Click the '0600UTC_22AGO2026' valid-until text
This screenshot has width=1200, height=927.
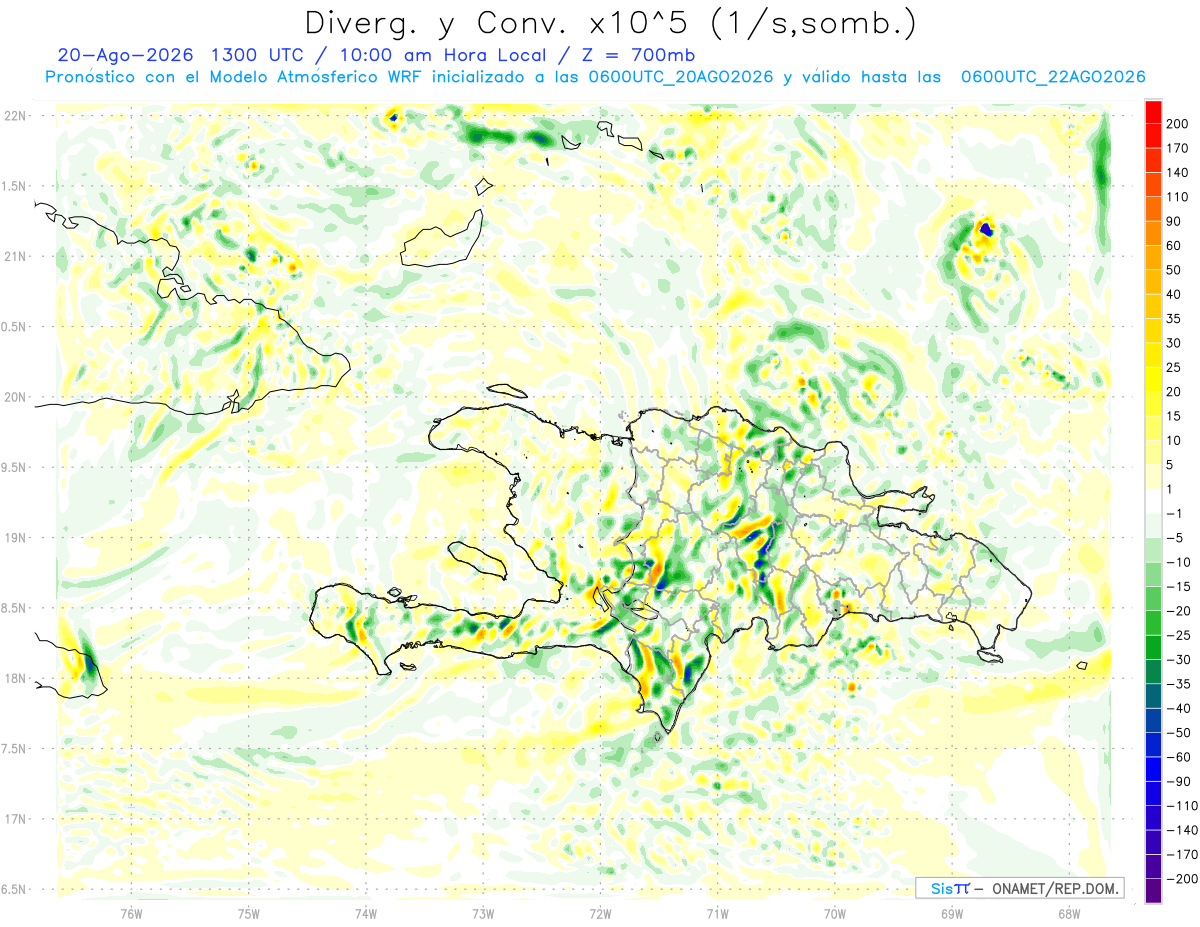1052,77
